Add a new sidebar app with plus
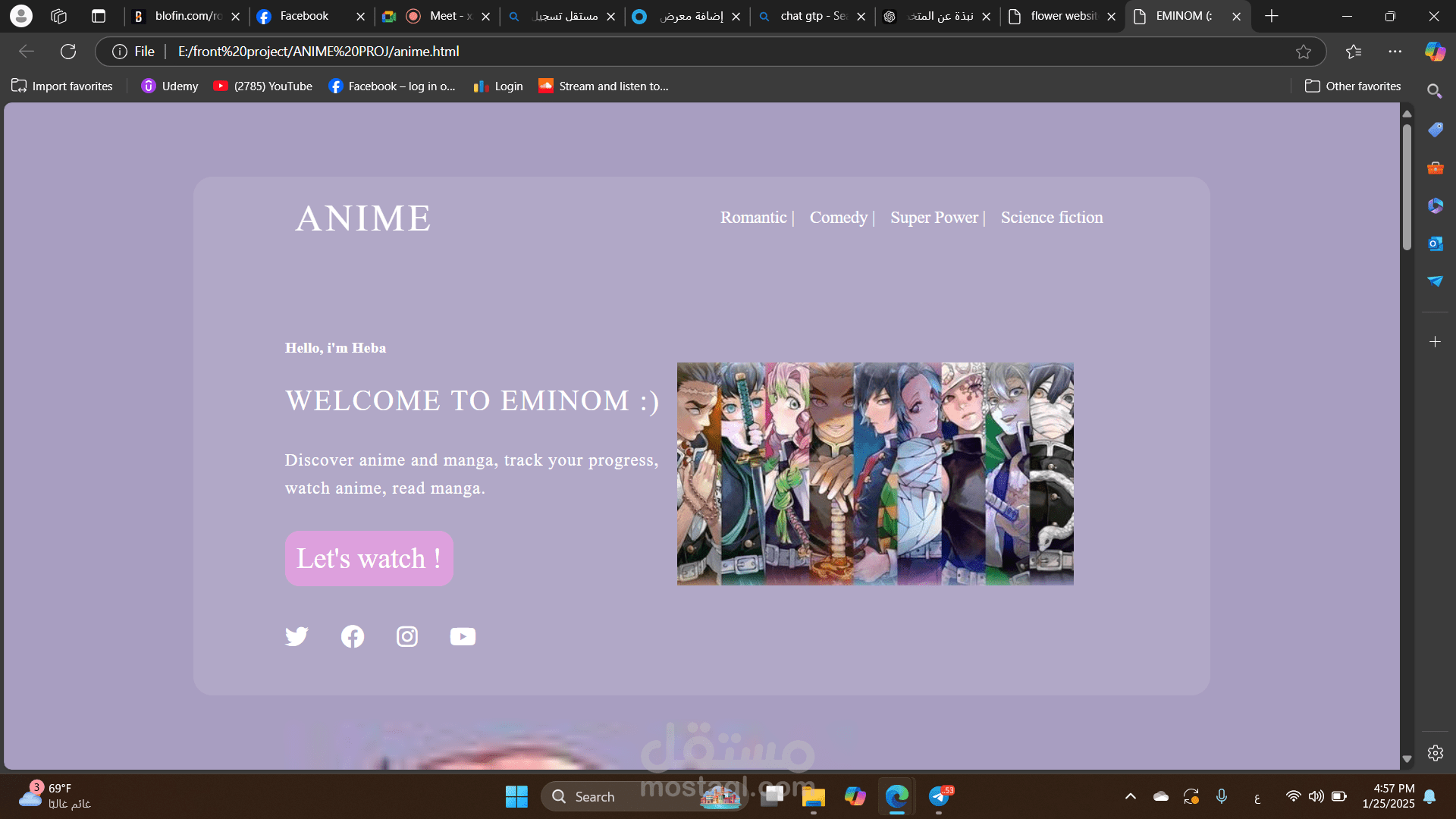 coord(1436,342)
